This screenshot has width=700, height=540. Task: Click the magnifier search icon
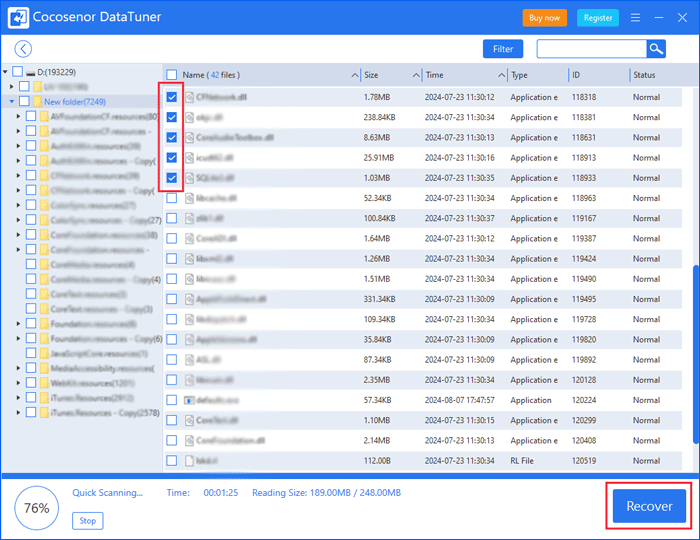(656, 49)
